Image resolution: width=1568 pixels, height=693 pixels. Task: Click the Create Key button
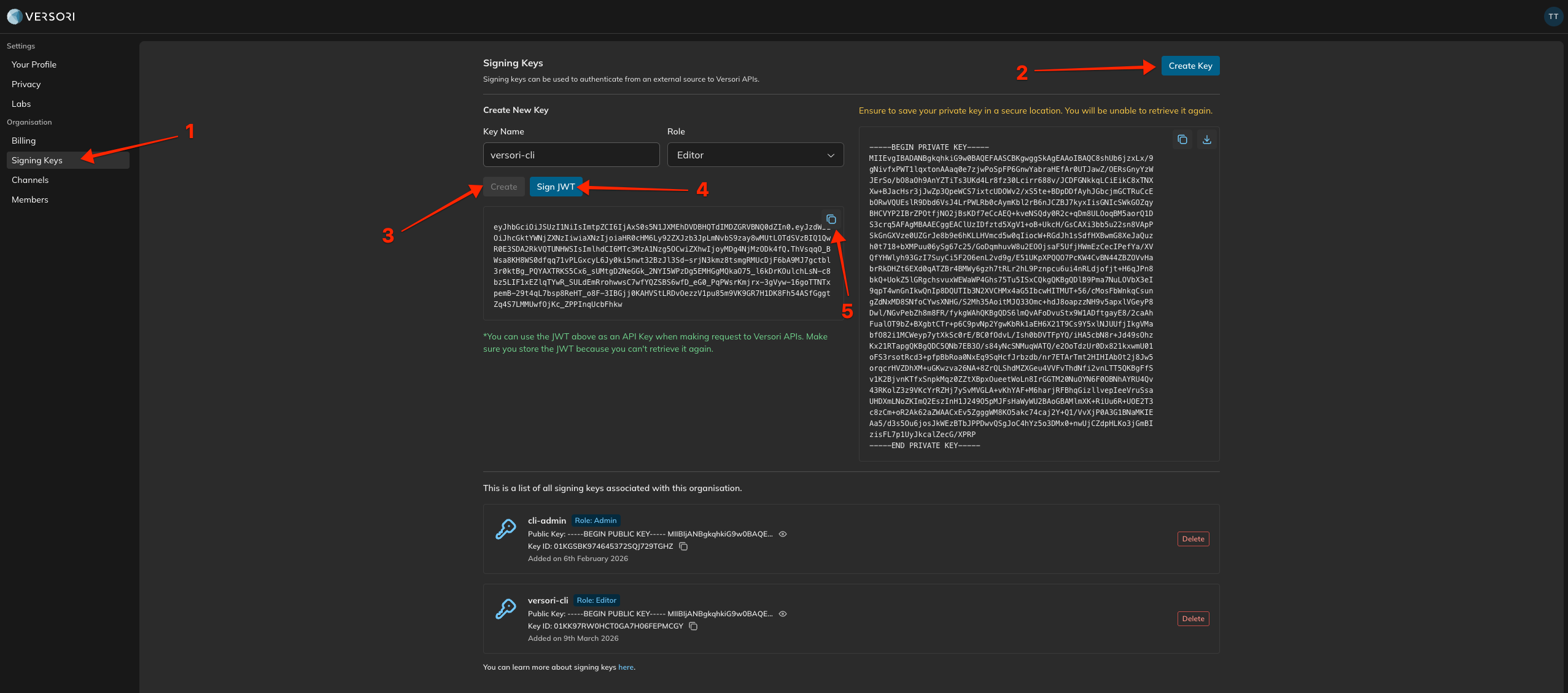(1190, 66)
